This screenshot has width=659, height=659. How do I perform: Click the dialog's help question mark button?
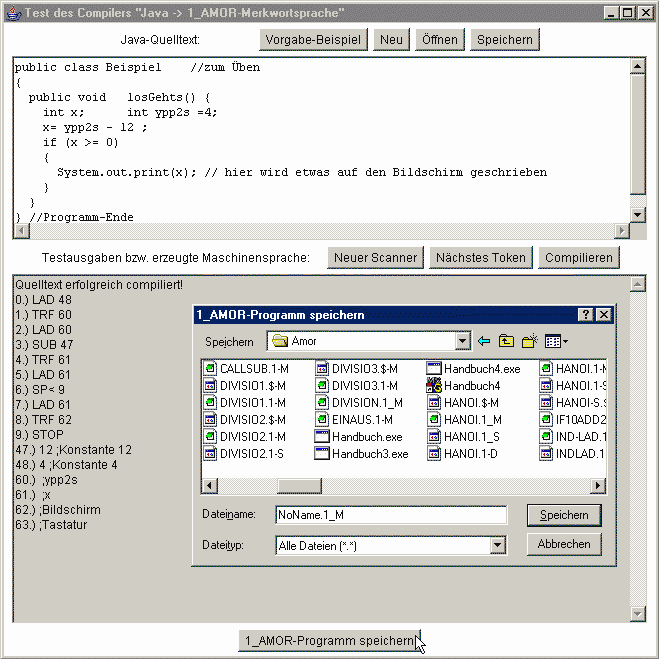point(586,315)
